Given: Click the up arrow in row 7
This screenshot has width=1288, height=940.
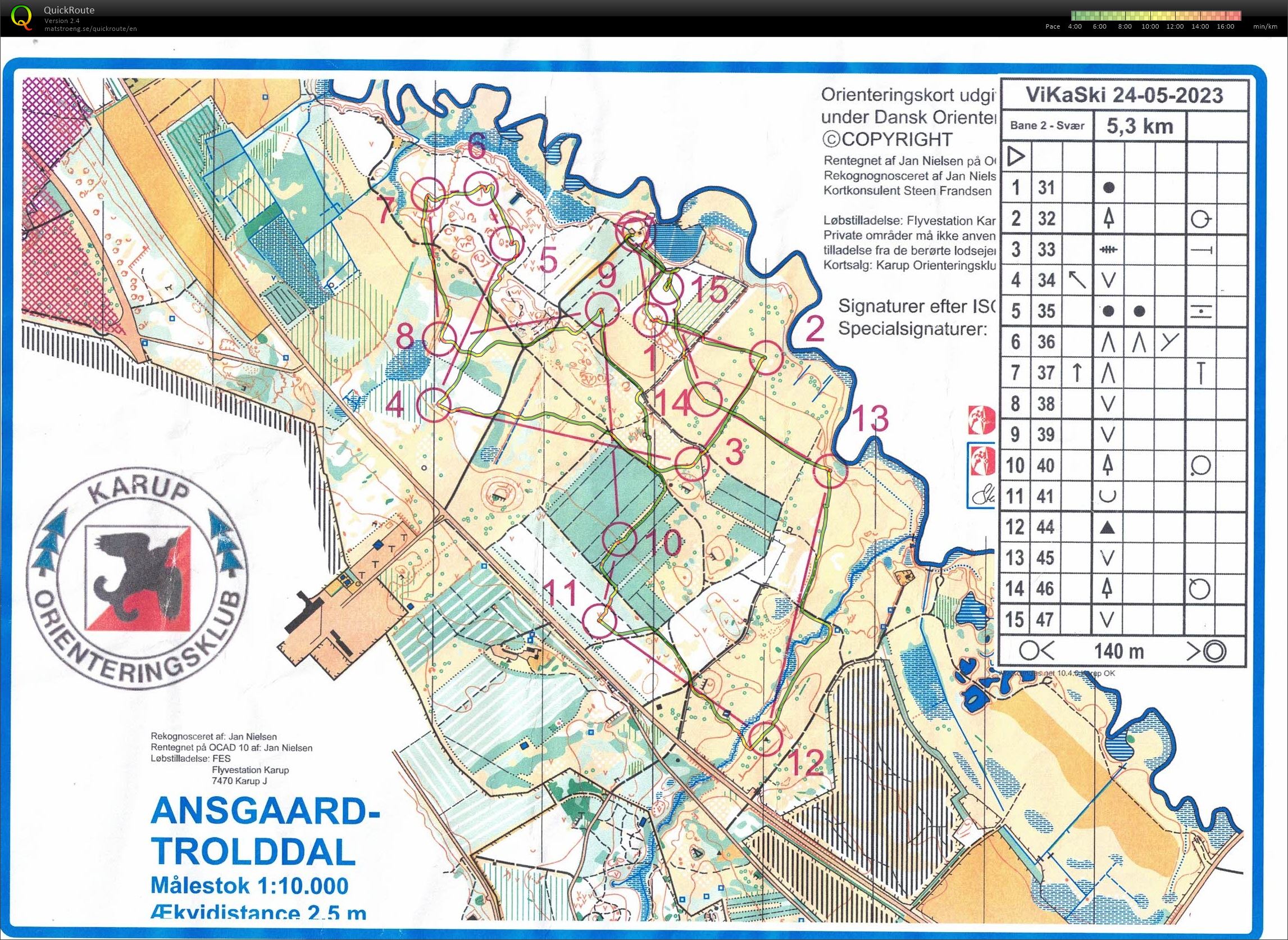Looking at the screenshot, I should (1076, 373).
